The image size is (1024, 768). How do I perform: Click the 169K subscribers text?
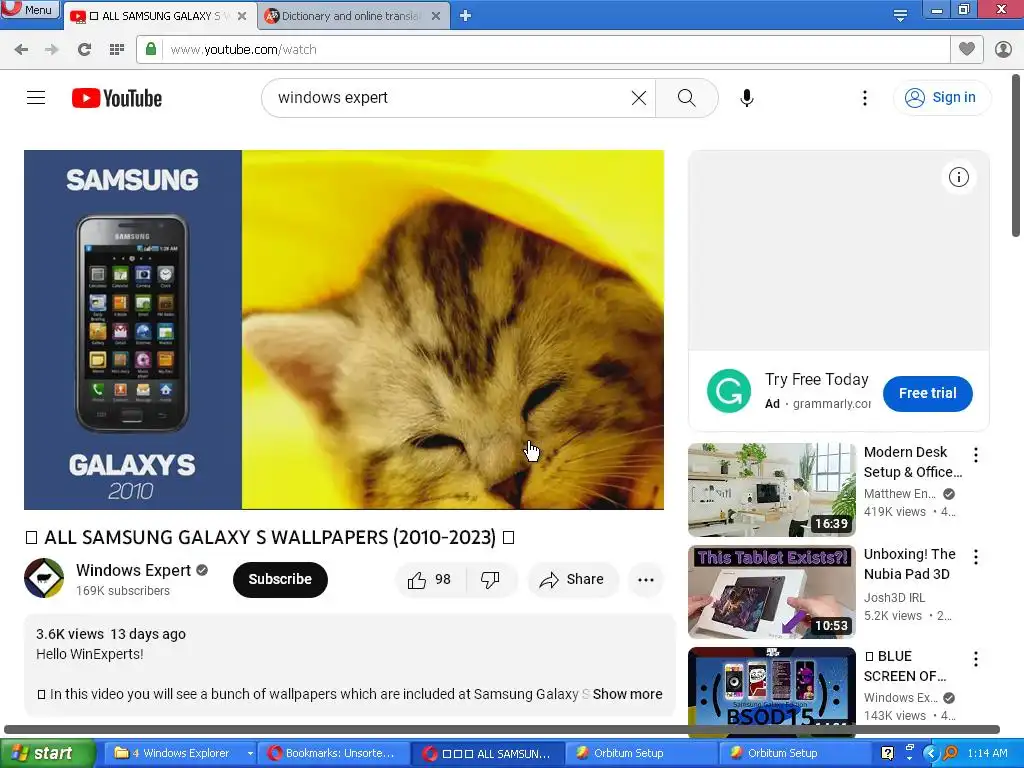pyautogui.click(x=123, y=591)
